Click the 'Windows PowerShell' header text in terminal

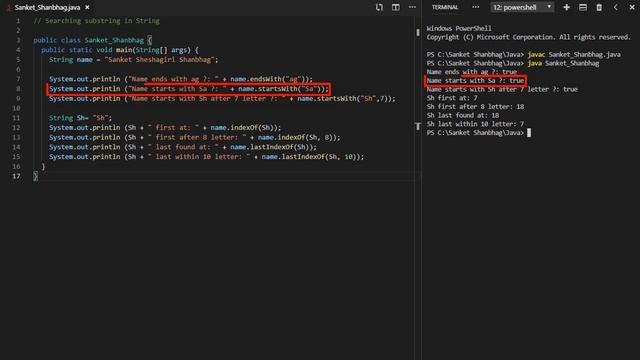point(459,28)
